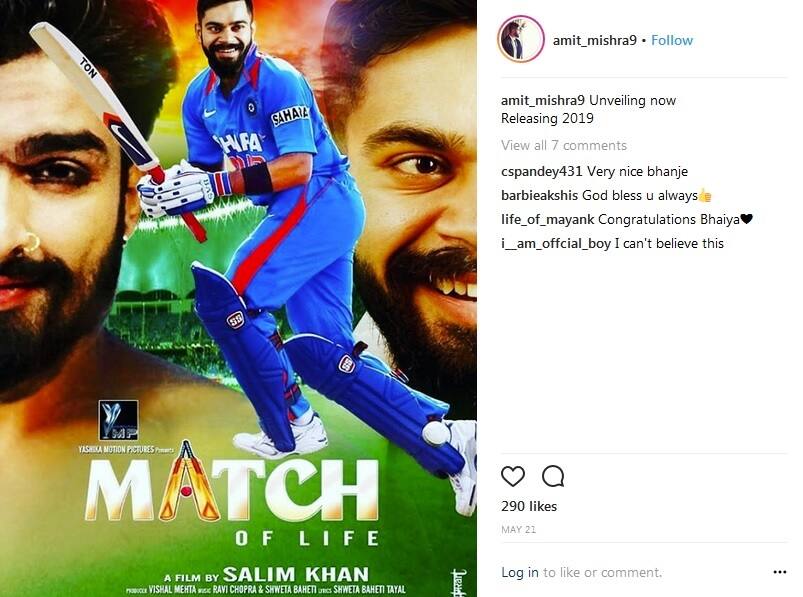The image size is (803, 597).
Task: Open amit_mishra9 username in post header
Action: [595, 40]
